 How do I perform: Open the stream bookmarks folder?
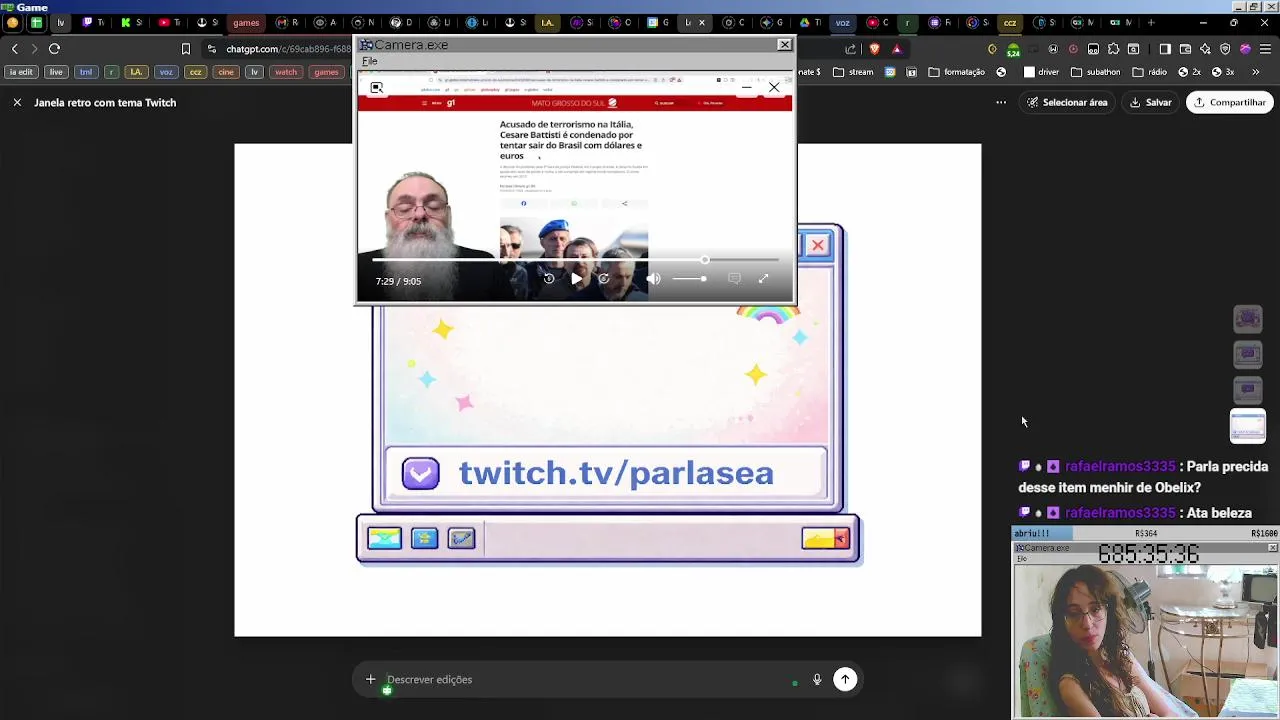click(x=853, y=72)
